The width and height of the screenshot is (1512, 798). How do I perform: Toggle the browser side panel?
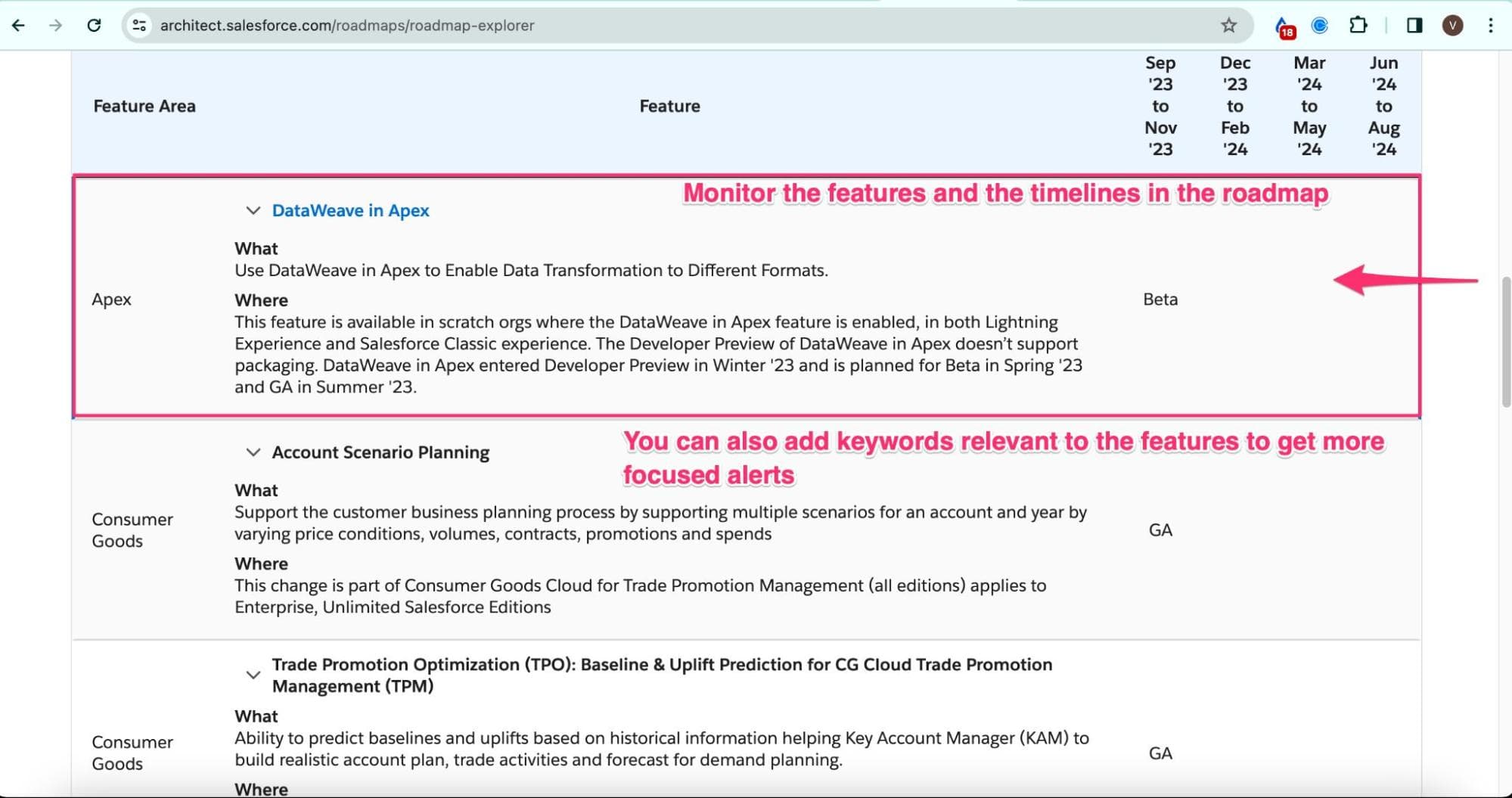coord(1414,26)
